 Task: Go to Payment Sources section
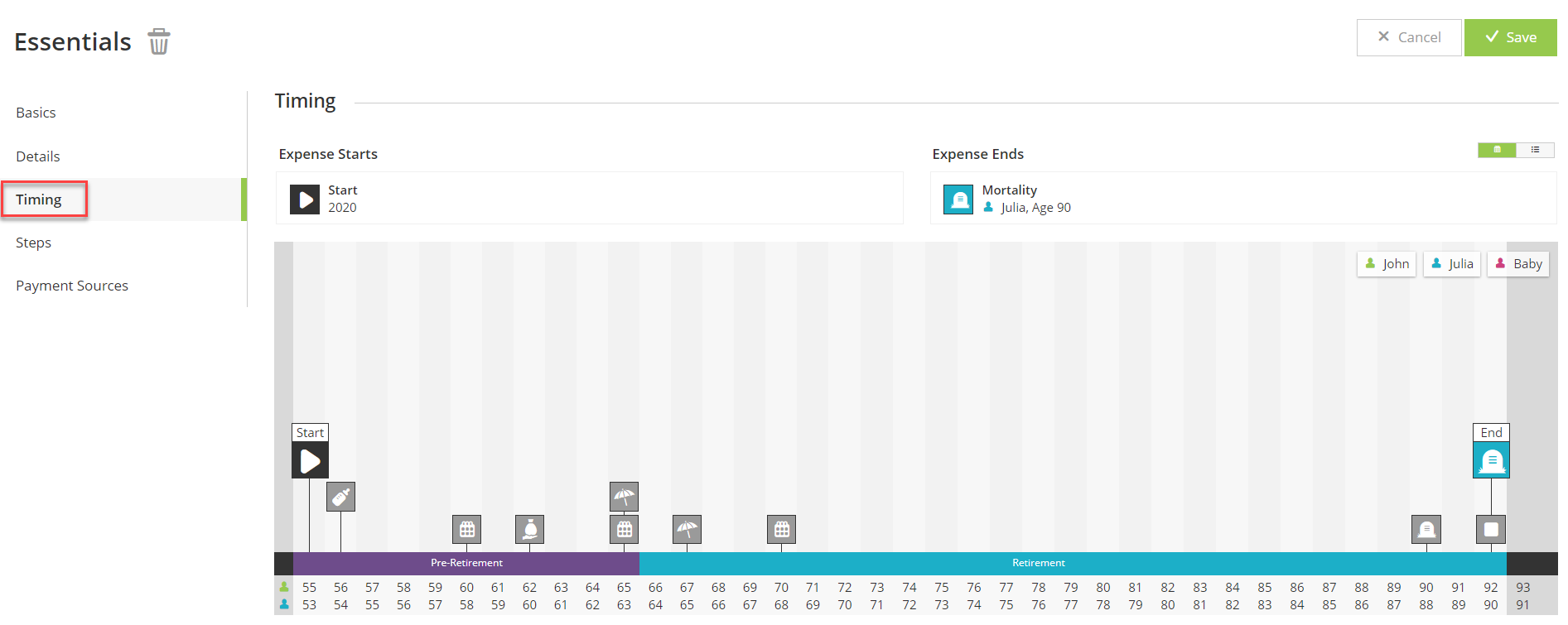(x=72, y=286)
